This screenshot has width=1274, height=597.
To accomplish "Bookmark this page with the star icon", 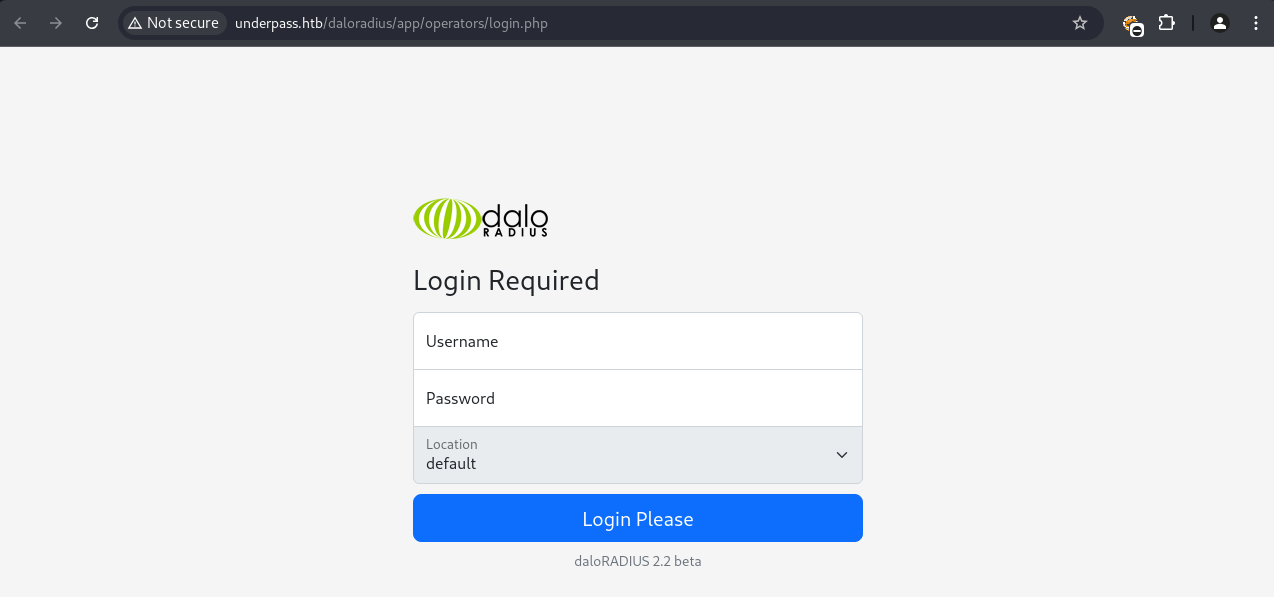I will pos(1080,23).
